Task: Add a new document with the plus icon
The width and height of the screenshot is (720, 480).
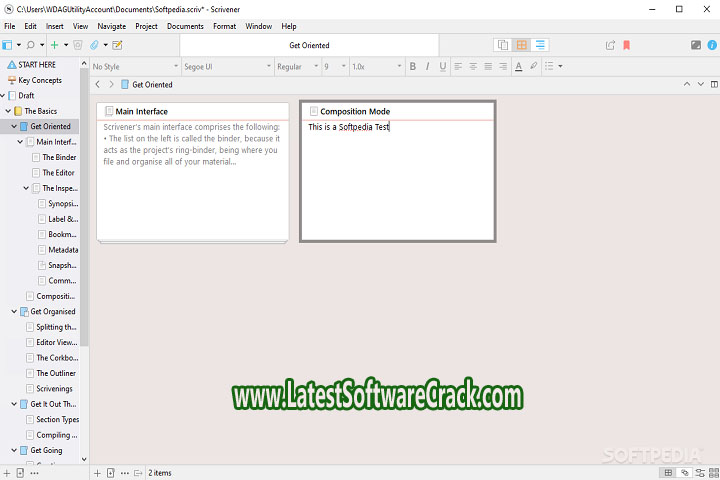Action: point(55,45)
